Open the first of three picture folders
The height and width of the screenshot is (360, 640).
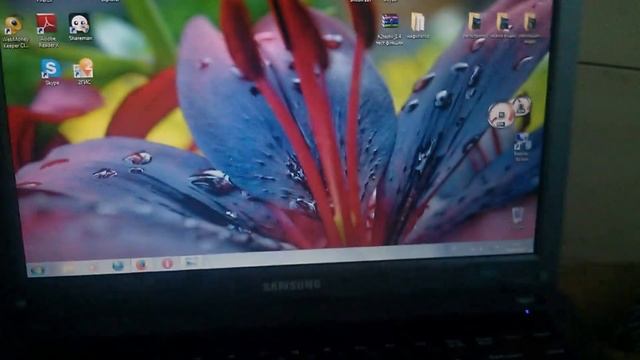[x=475, y=25]
